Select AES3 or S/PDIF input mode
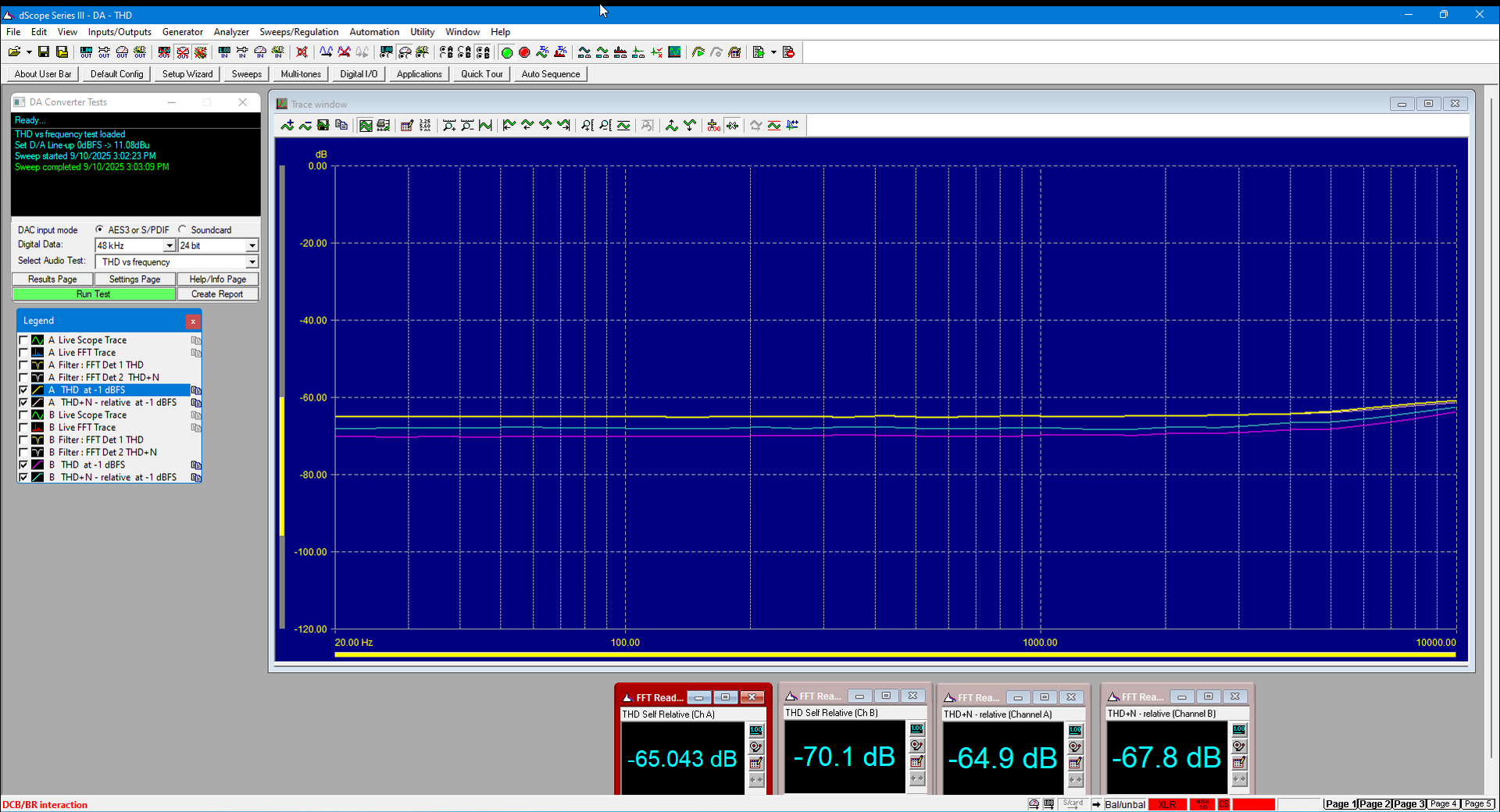The height and width of the screenshot is (812, 1500). pos(99,230)
